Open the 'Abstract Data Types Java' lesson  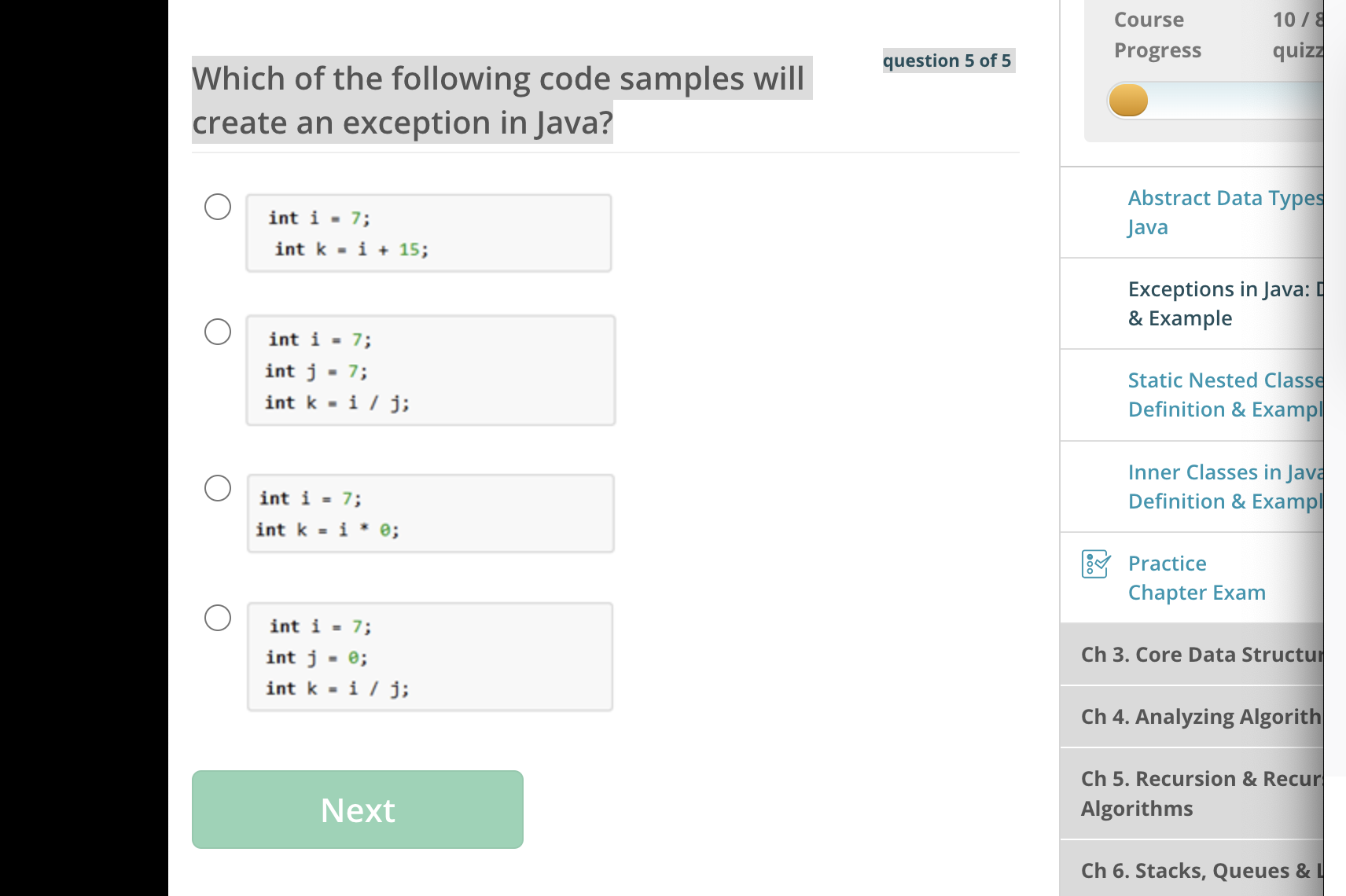click(1223, 212)
